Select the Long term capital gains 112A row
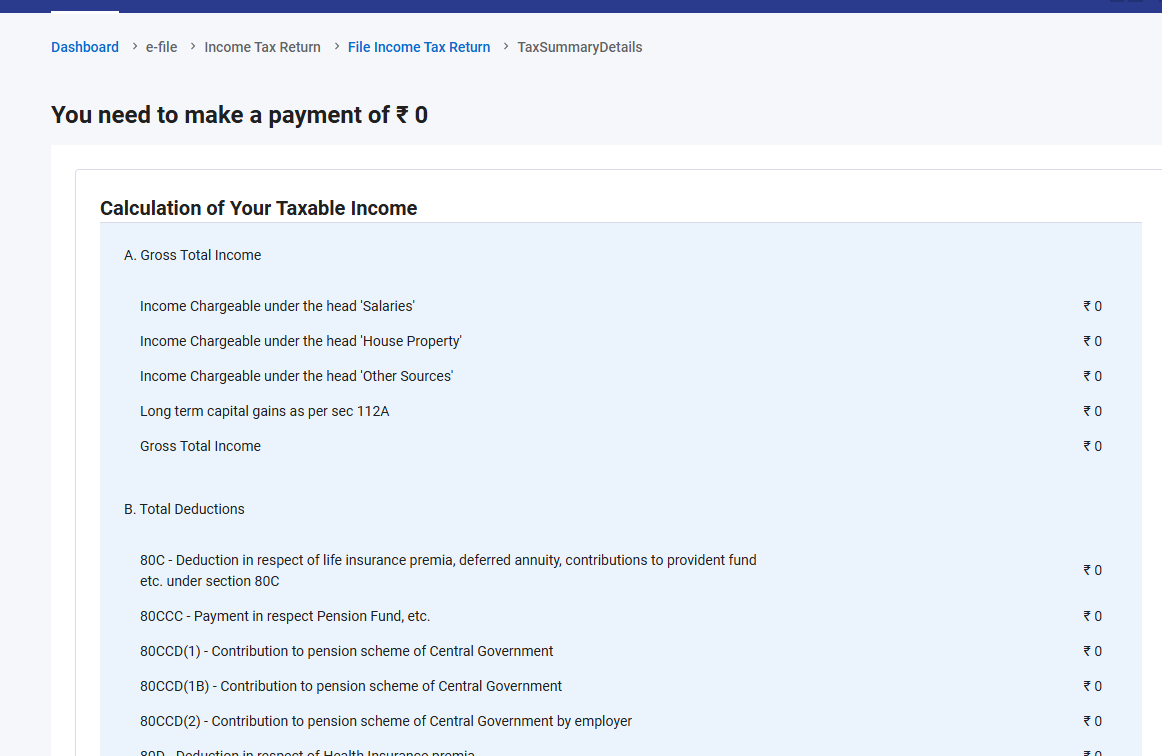The width and height of the screenshot is (1162, 756). [264, 411]
